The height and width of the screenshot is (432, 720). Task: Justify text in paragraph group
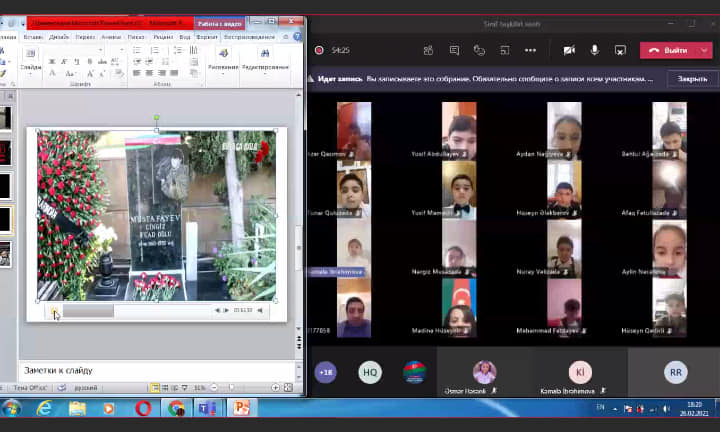click(x=174, y=73)
